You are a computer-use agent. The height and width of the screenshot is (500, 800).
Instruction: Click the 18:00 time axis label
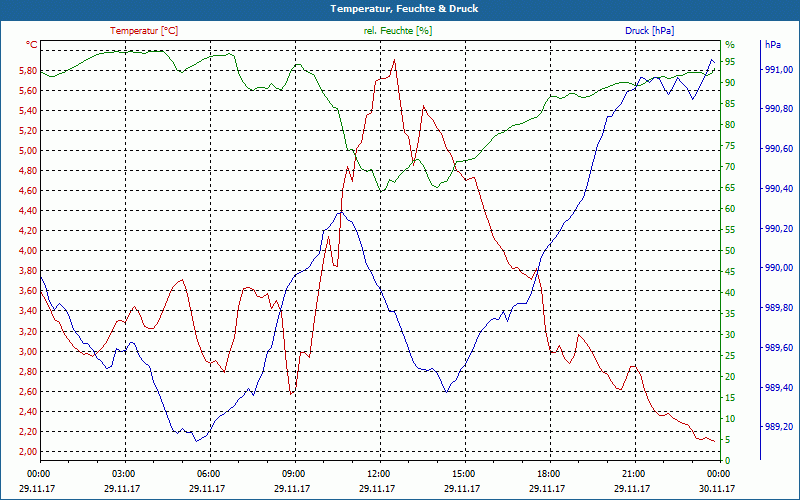(549, 473)
